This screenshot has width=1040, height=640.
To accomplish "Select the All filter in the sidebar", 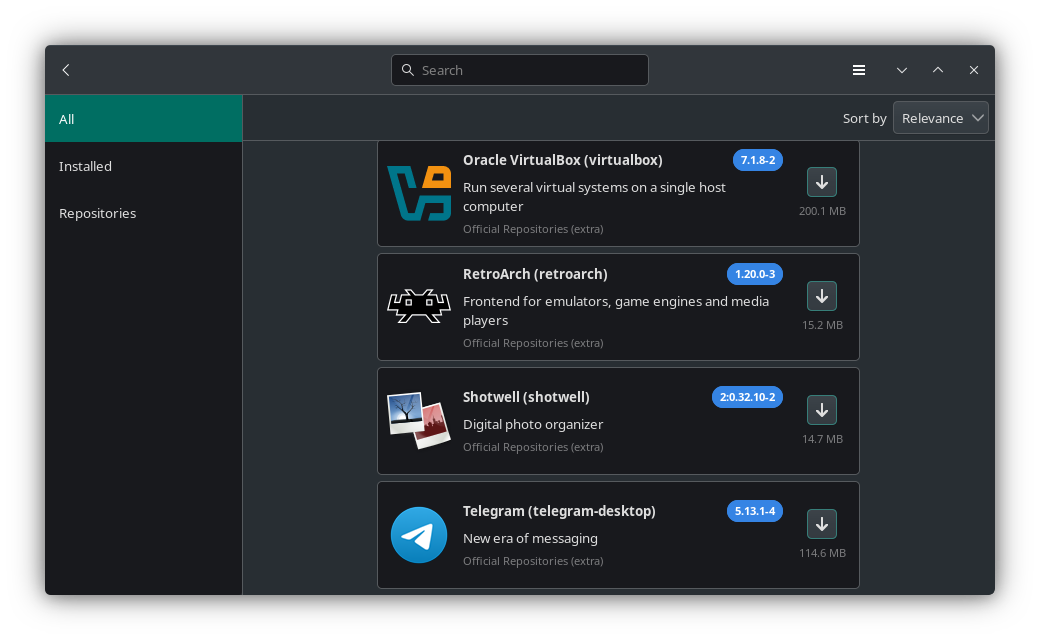I will (66, 119).
